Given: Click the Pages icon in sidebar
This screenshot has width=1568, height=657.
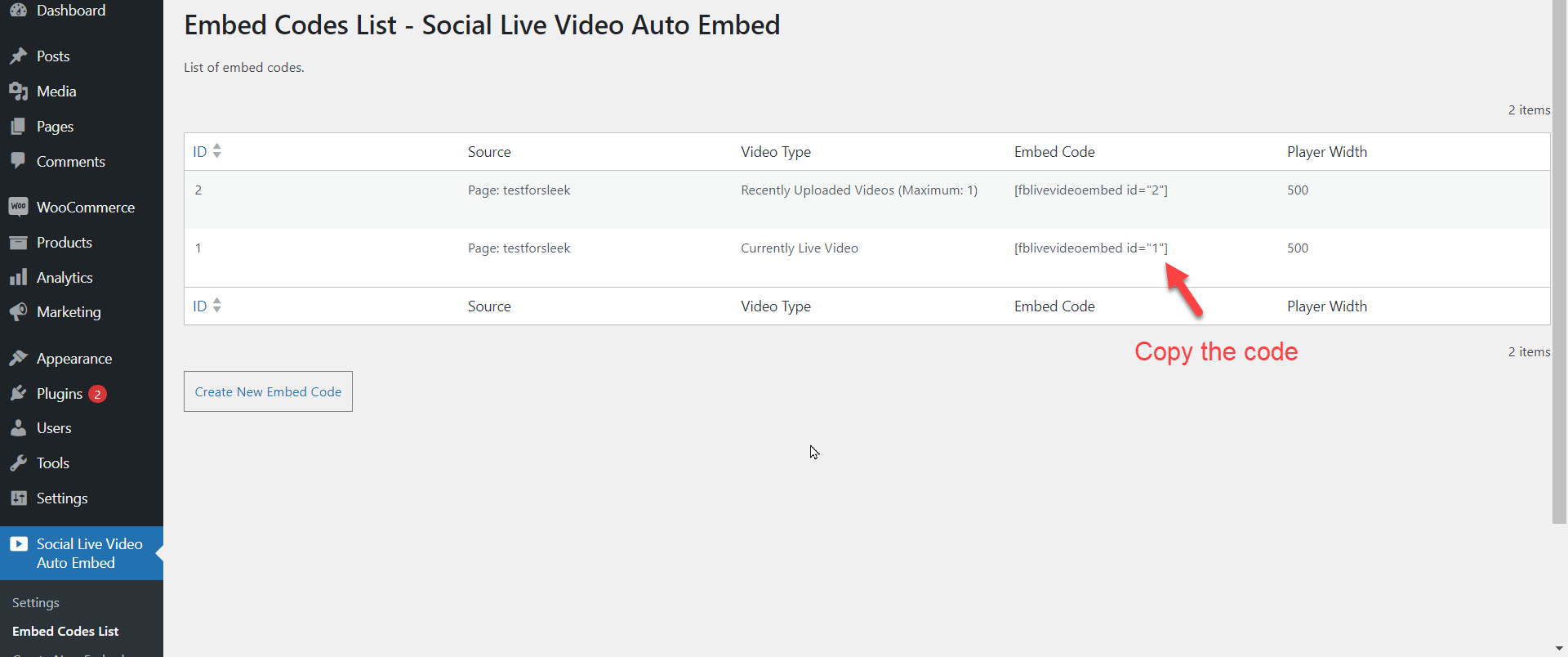Looking at the screenshot, I should (x=18, y=127).
